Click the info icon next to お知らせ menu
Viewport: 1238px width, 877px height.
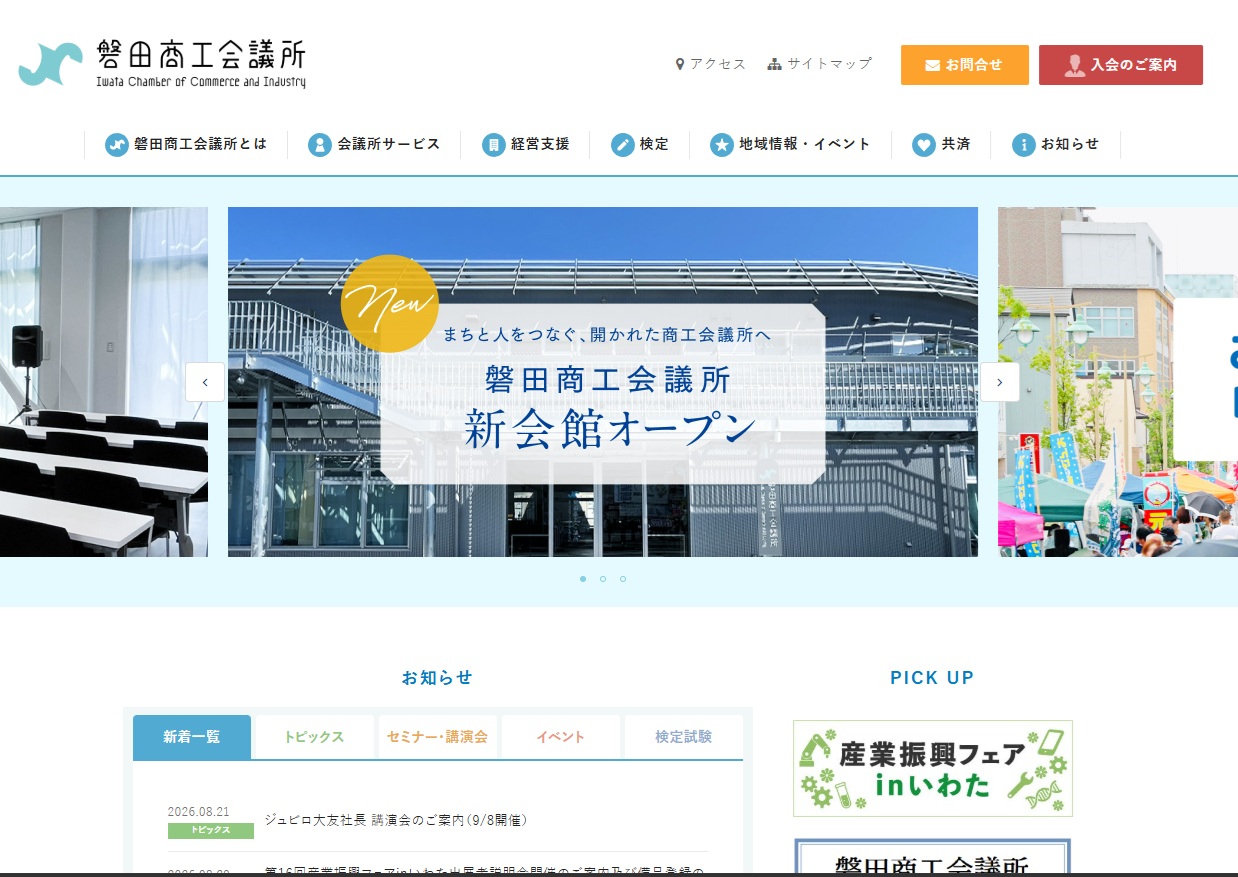pos(1023,145)
